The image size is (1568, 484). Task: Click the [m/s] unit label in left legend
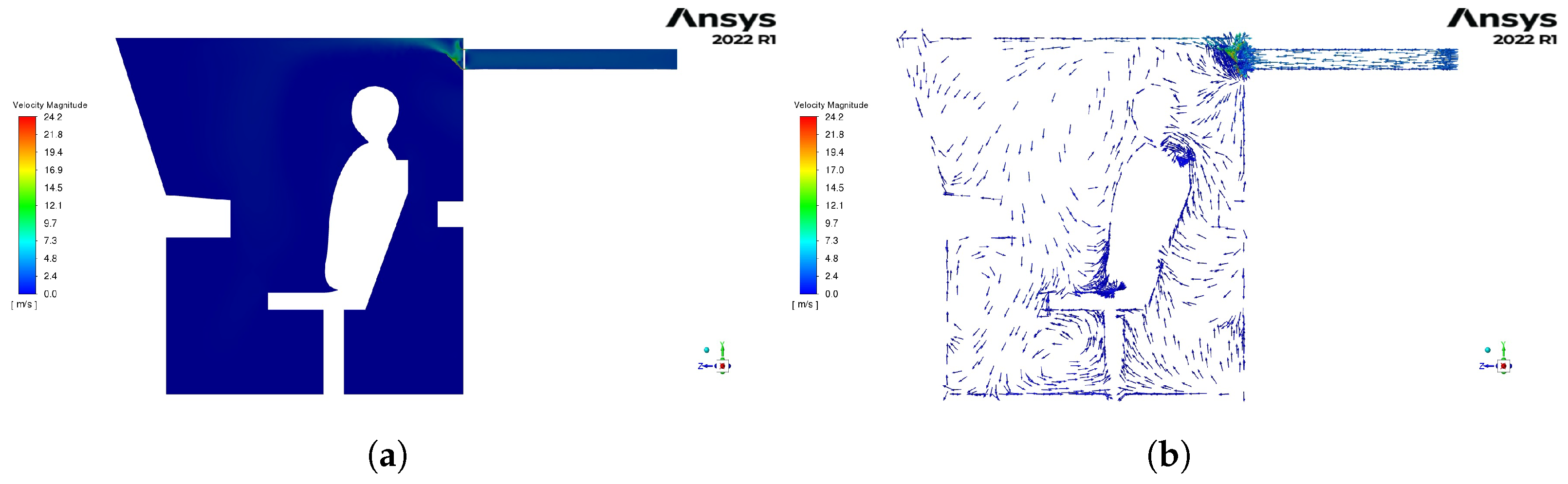[24, 304]
